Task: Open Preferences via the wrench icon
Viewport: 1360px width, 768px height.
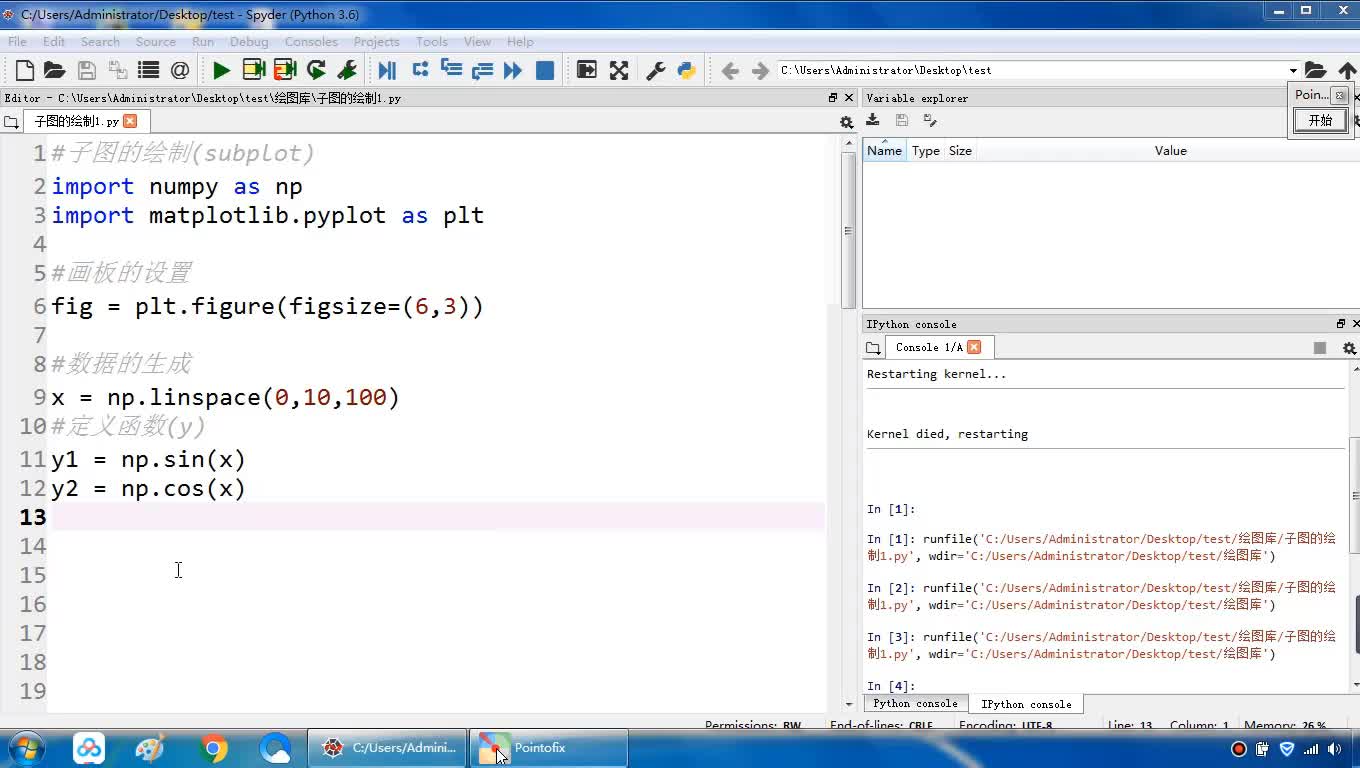Action: click(x=656, y=70)
